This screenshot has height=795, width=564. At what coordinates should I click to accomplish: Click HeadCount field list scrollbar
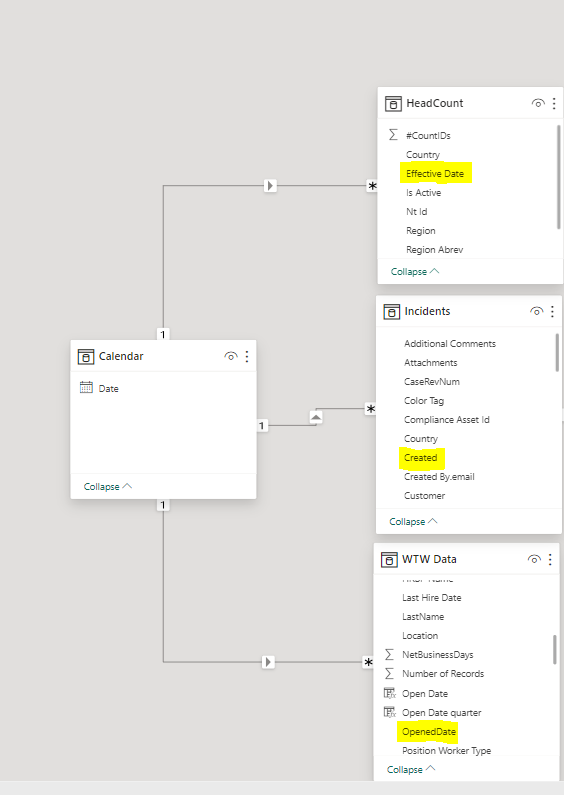[x=559, y=176]
